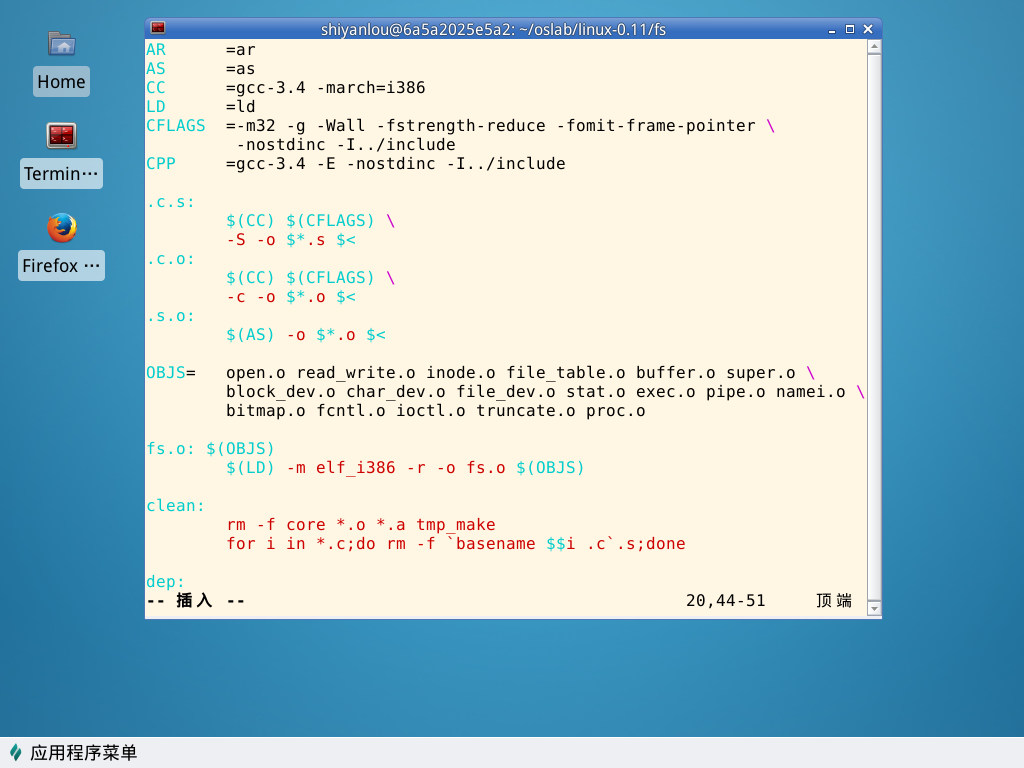Close the terminal window
Image resolution: width=1024 pixels, height=768 pixels.
(868, 29)
